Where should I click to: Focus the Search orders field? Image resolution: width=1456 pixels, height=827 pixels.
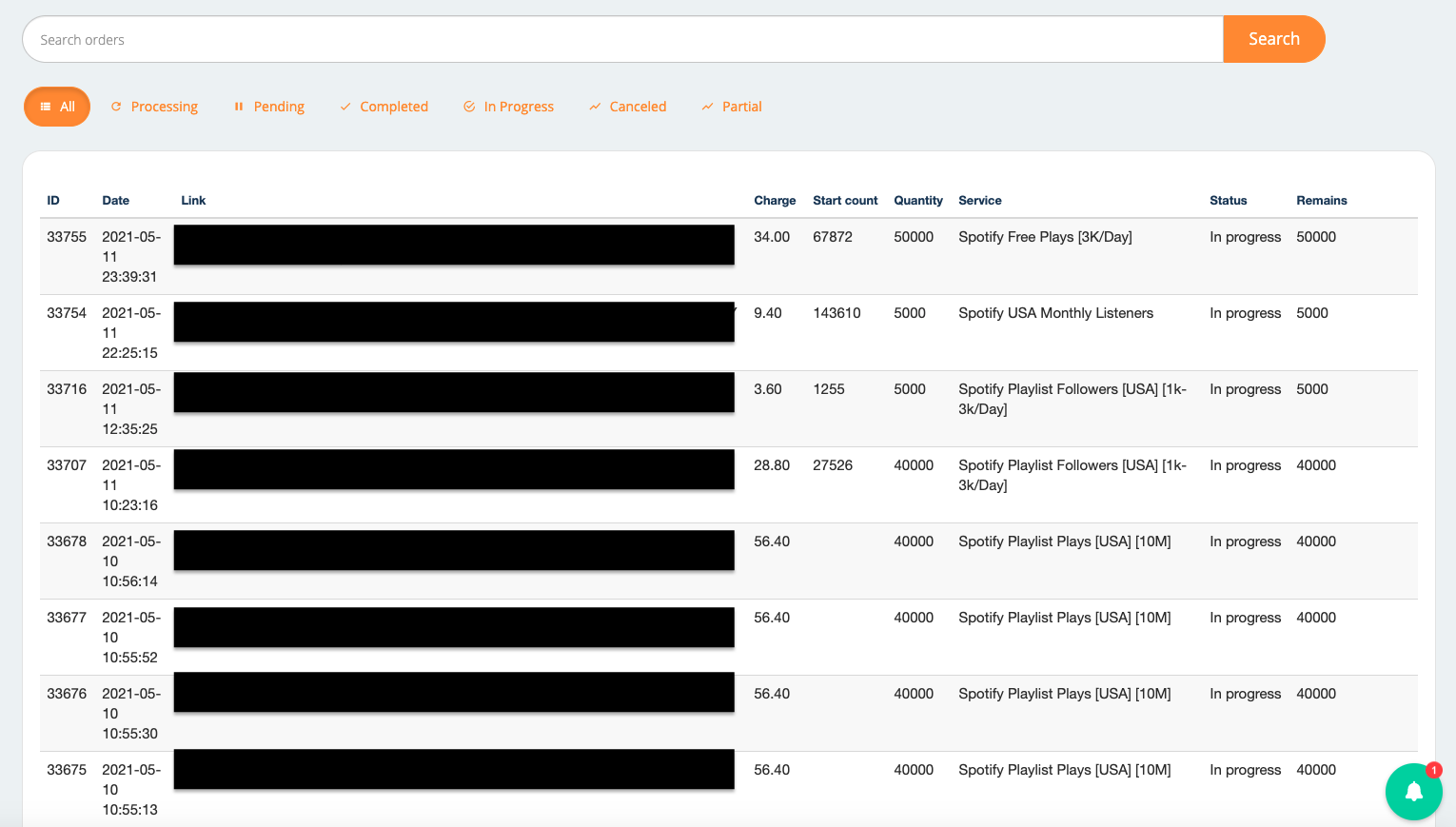(x=622, y=39)
